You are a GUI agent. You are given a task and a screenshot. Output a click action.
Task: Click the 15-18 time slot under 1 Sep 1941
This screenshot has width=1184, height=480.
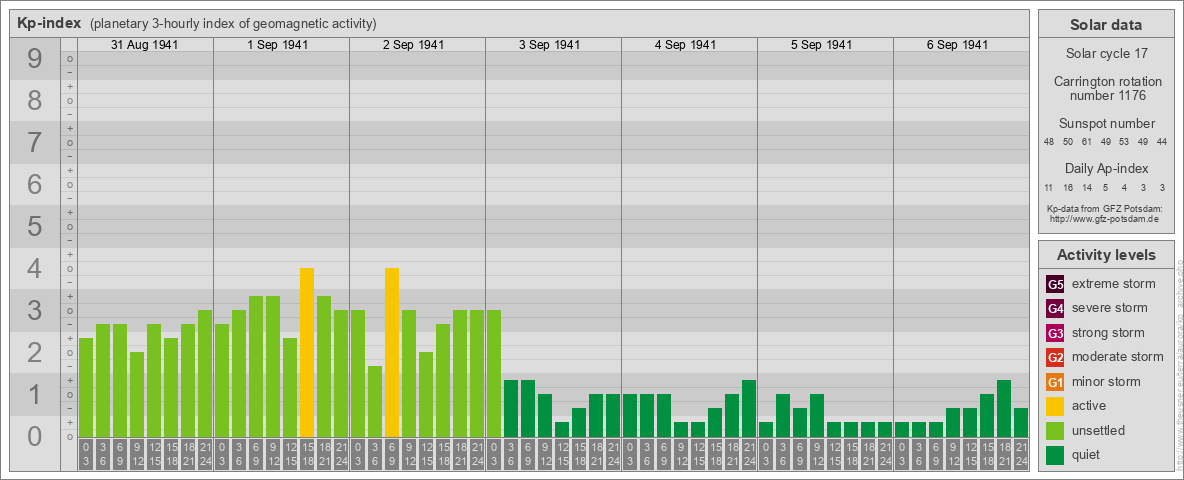click(307, 452)
